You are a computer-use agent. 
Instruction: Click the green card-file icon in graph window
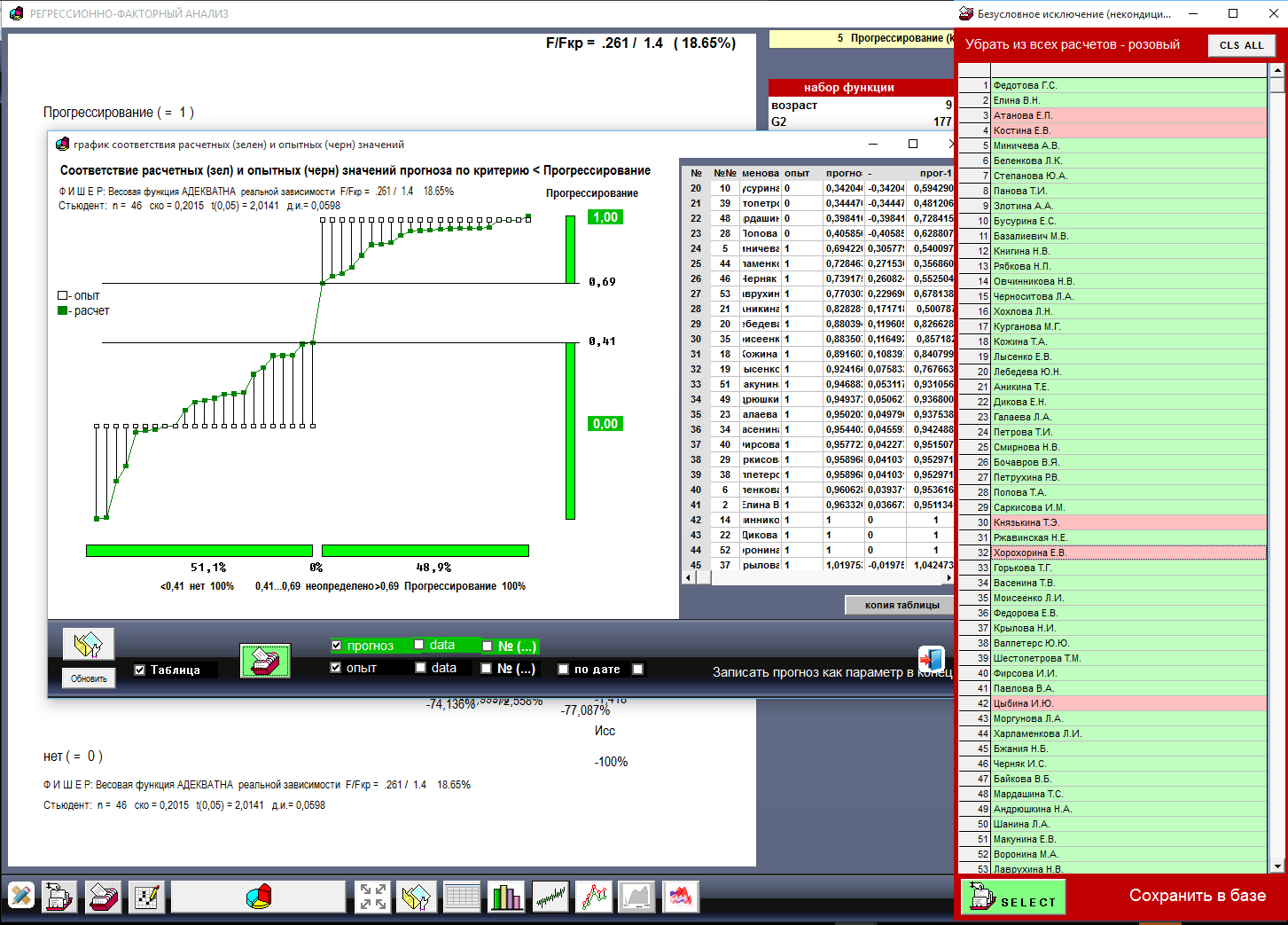pyautogui.click(x=264, y=661)
